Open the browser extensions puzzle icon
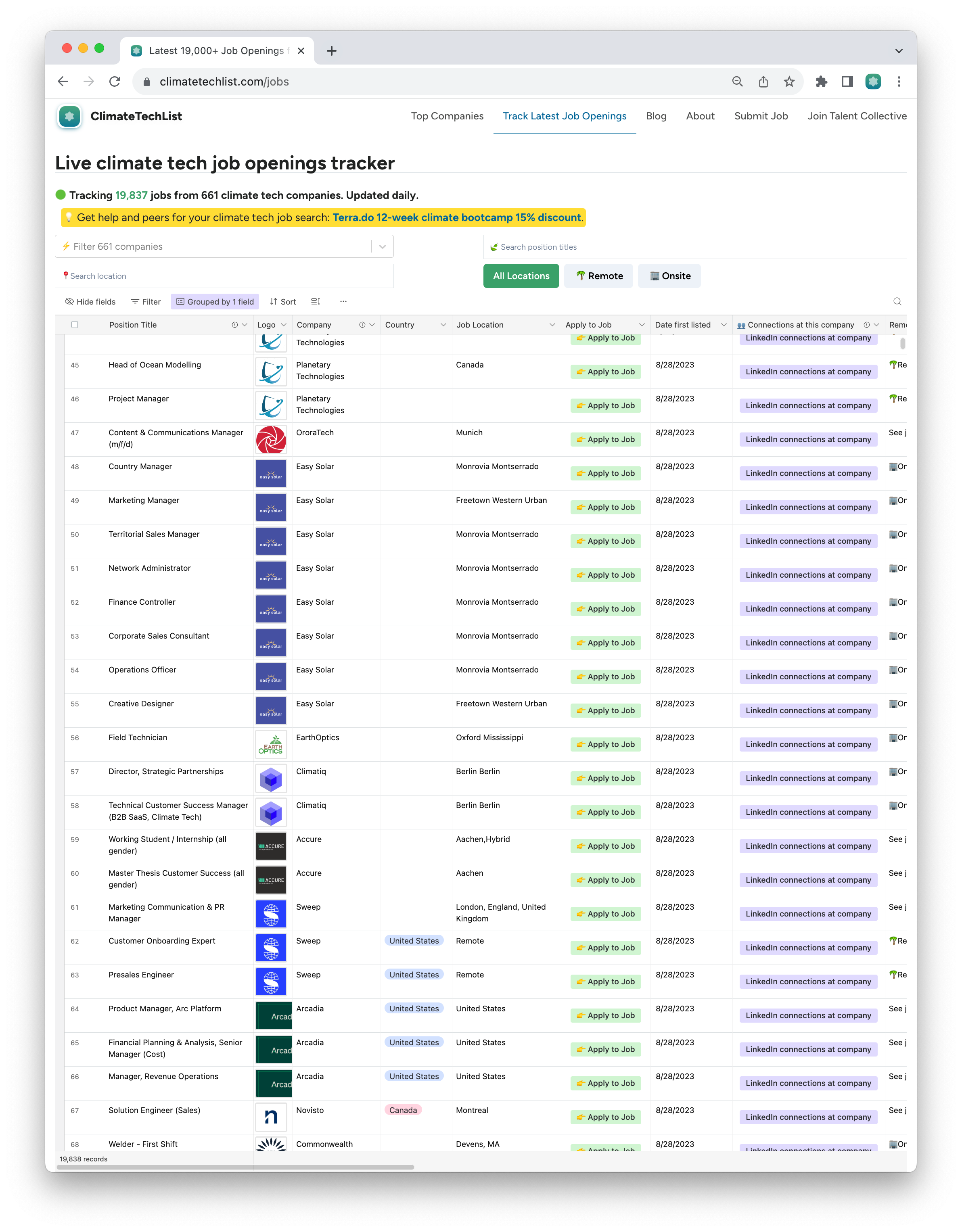The image size is (962, 1232). [x=821, y=82]
